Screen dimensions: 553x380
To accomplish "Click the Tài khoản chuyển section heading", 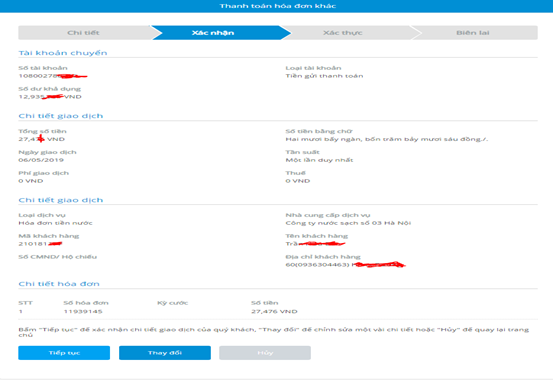I will (63, 53).
